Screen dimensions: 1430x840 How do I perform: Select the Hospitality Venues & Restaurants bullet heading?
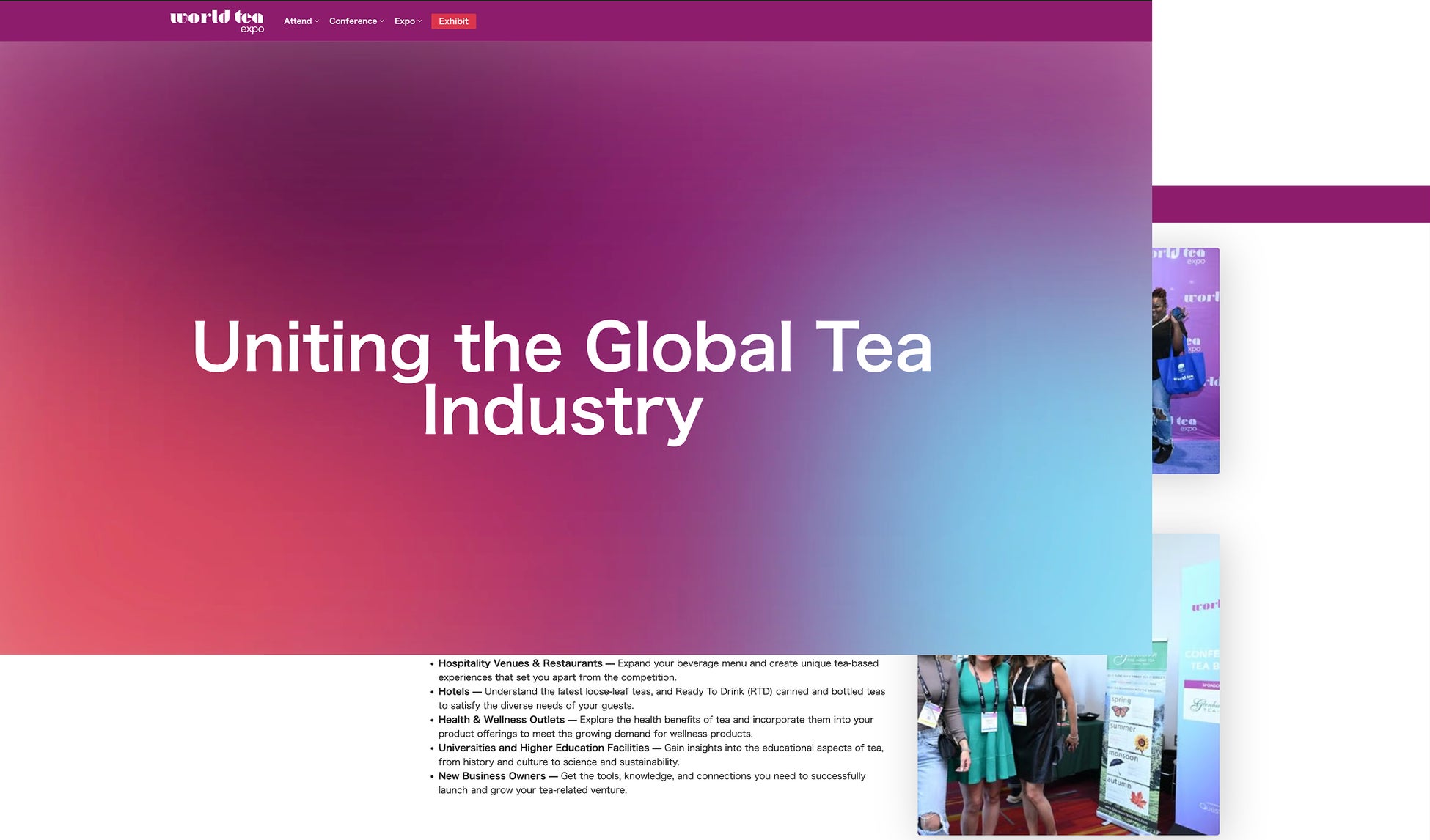click(520, 663)
